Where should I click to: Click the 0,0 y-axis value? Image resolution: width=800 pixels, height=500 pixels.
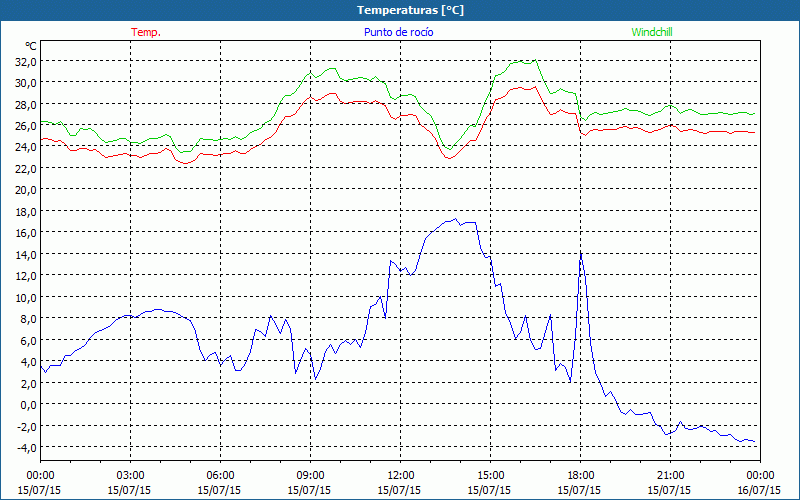tap(29, 405)
